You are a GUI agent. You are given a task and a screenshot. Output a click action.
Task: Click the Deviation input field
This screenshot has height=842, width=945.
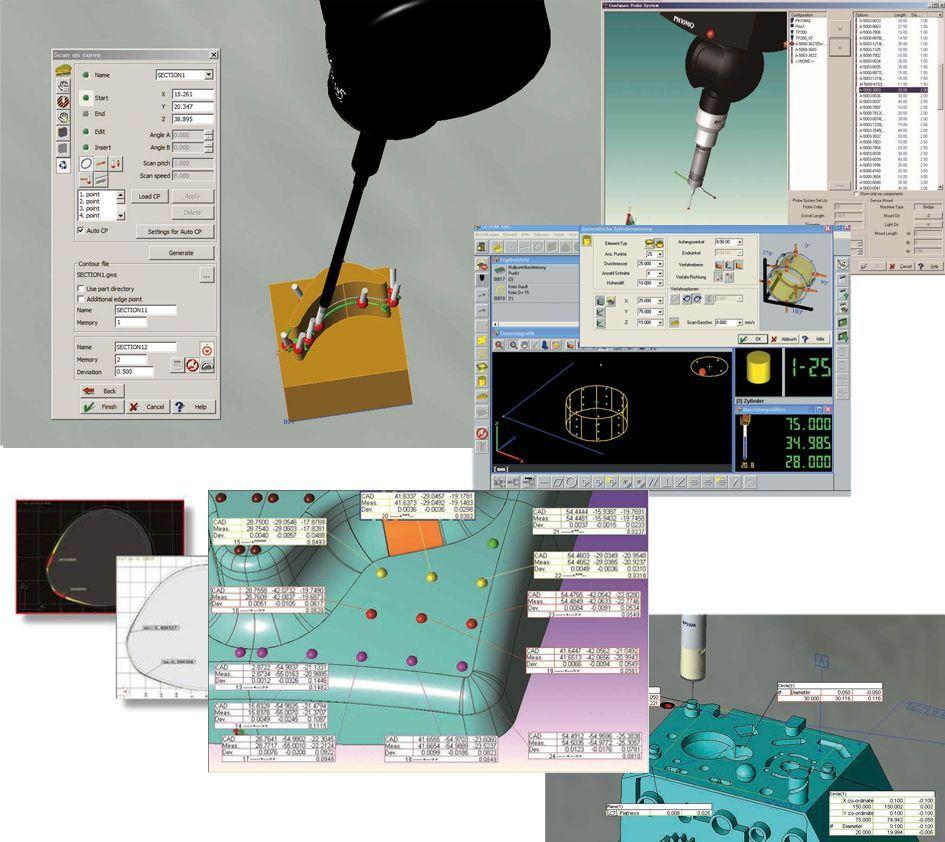pos(134,371)
